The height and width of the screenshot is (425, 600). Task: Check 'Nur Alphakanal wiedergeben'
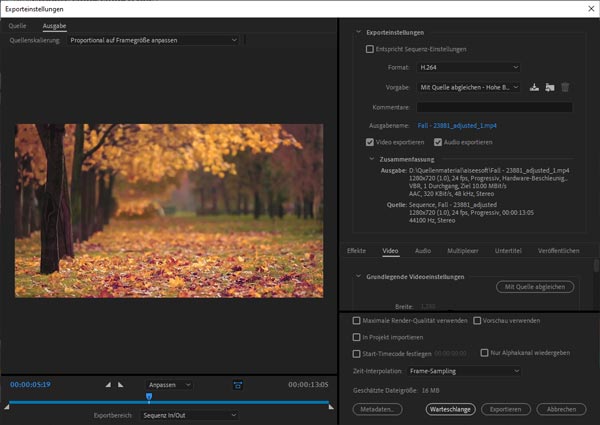(x=484, y=353)
